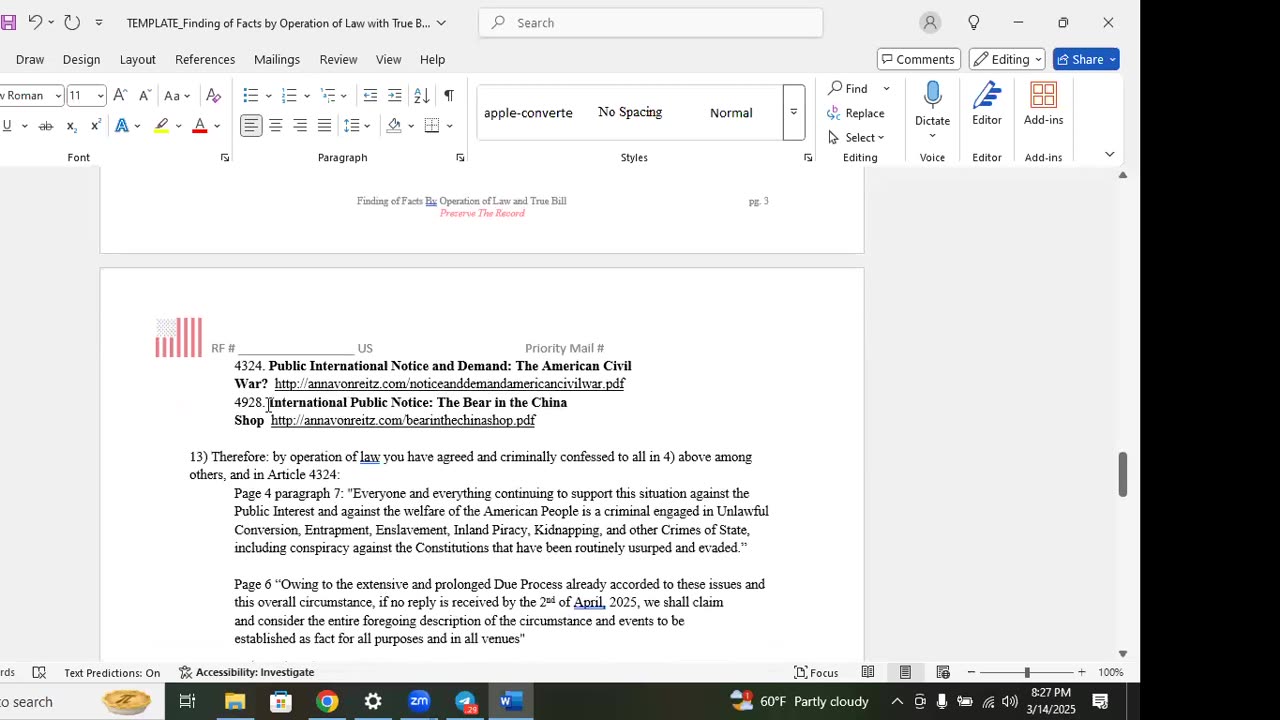Open line and paragraph spacing options
This screenshot has height=720, width=1280.
(x=351, y=126)
